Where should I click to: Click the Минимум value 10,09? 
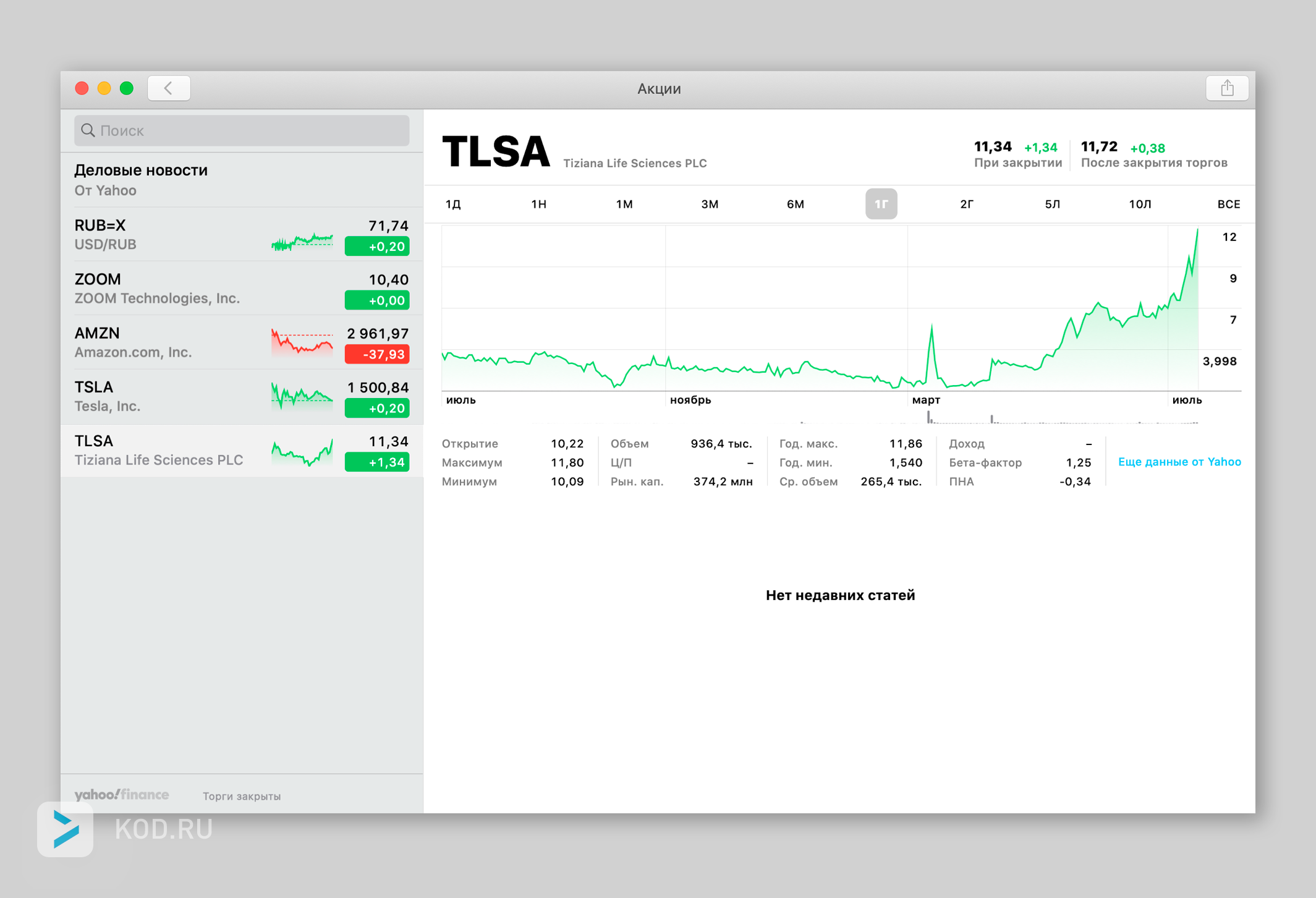(x=567, y=481)
